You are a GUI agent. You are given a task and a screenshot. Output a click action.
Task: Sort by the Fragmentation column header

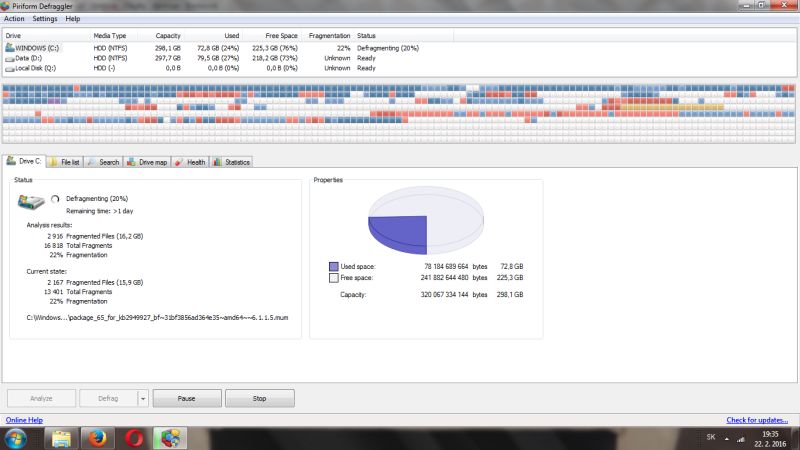(329, 36)
